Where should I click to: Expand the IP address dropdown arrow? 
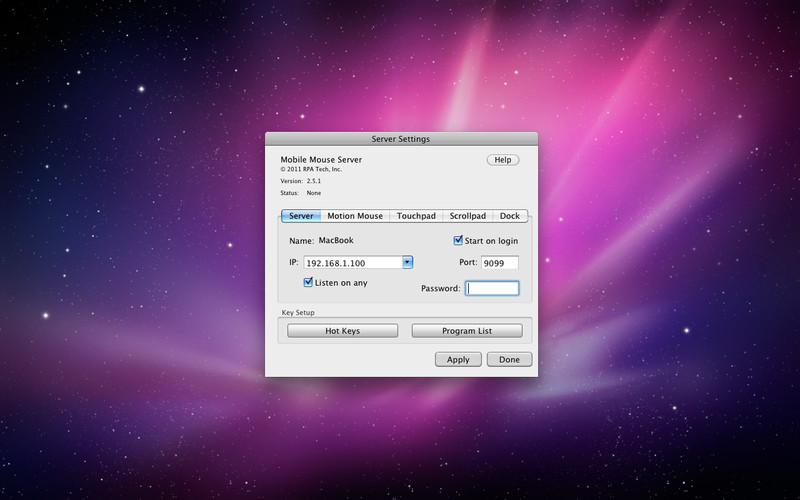[x=408, y=263]
